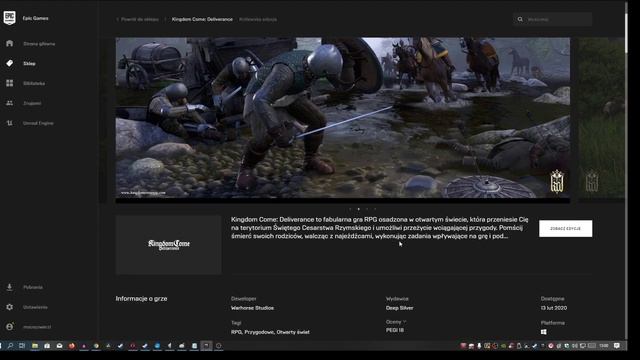This screenshot has height=360, width=640.
Task: Click the Epic Games title text
Action: [x=36, y=18]
